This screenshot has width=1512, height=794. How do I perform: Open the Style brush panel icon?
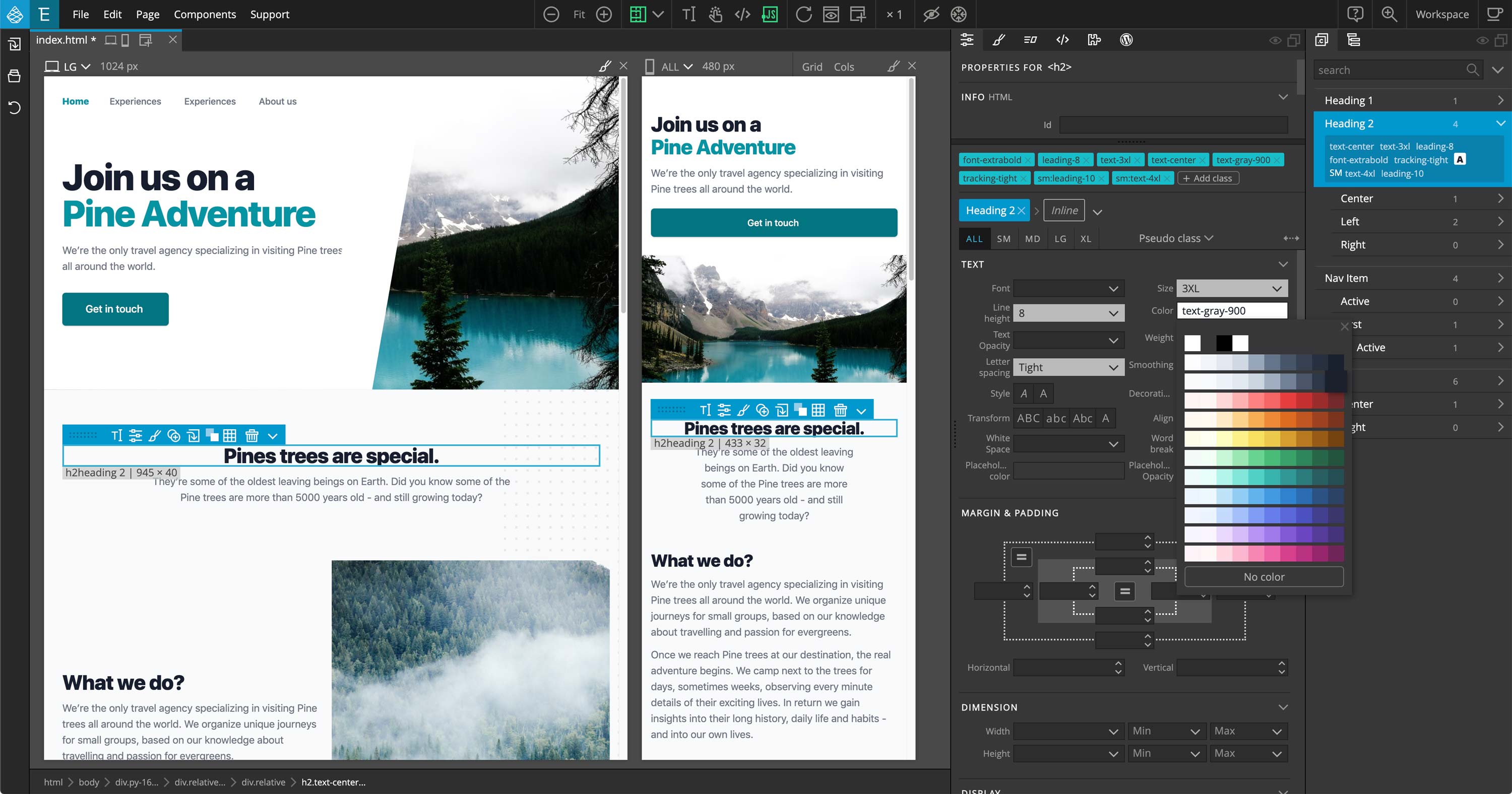998,40
